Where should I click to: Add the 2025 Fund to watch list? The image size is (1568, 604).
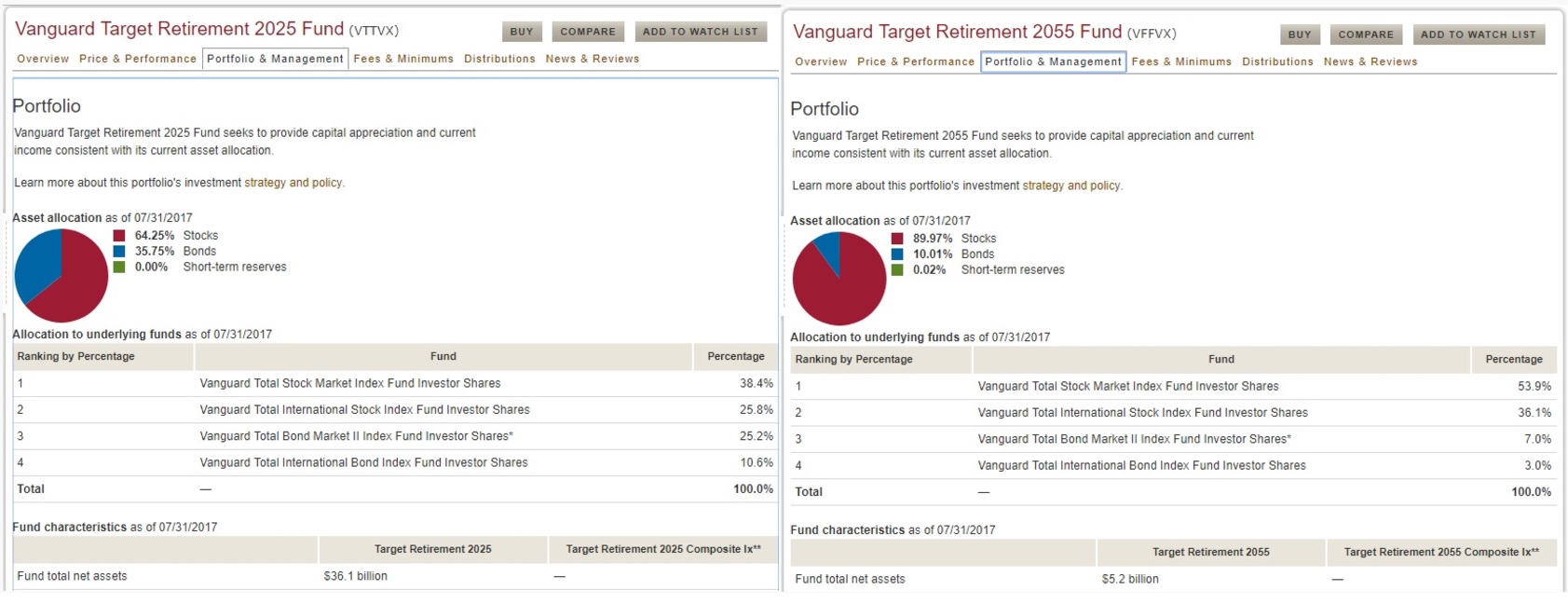click(x=700, y=32)
